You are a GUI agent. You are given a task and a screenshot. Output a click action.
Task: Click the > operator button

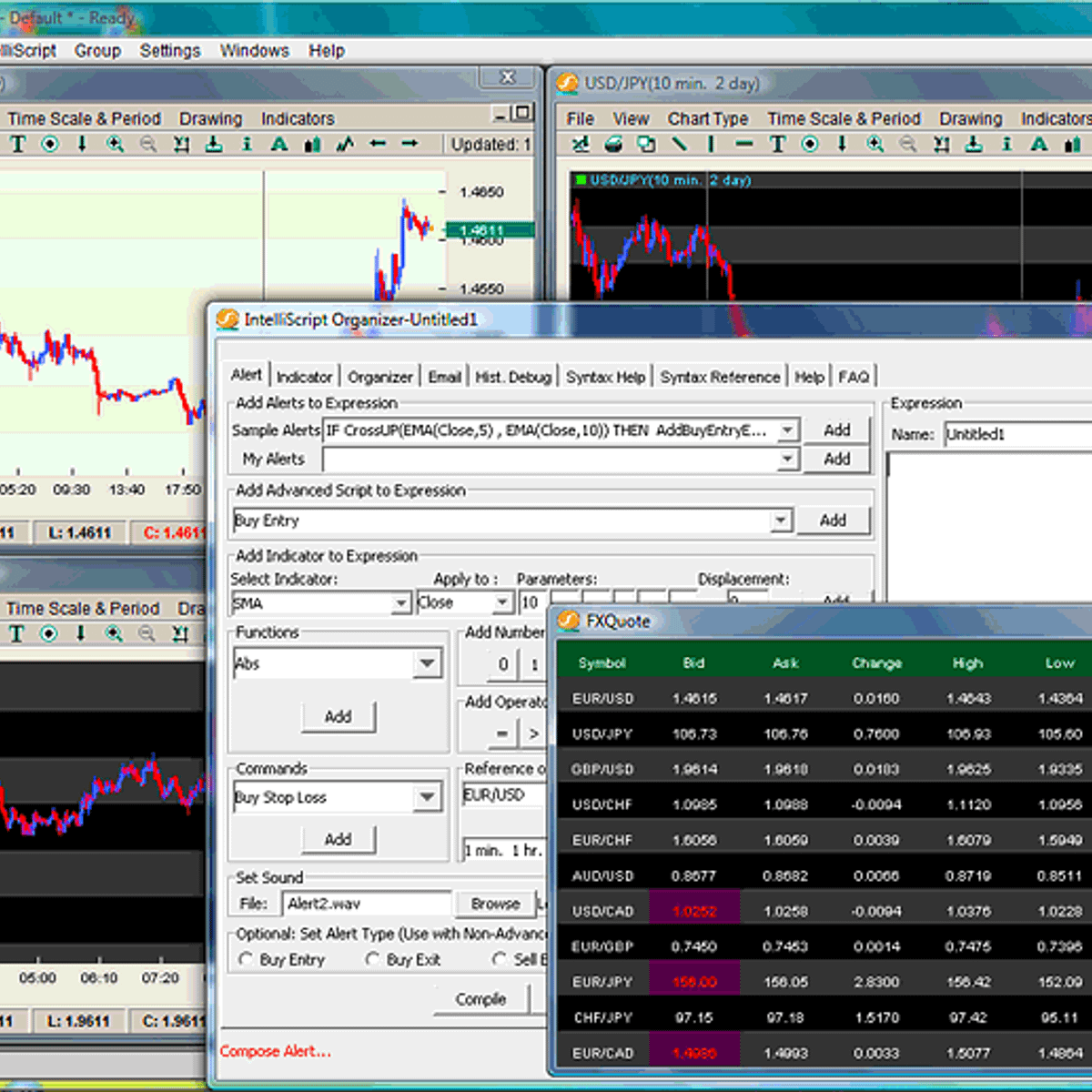click(x=533, y=733)
